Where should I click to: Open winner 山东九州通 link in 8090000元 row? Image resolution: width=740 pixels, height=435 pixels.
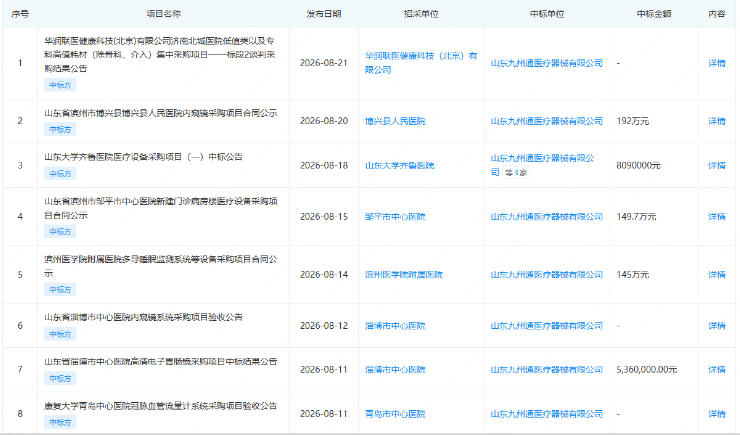[x=542, y=165]
